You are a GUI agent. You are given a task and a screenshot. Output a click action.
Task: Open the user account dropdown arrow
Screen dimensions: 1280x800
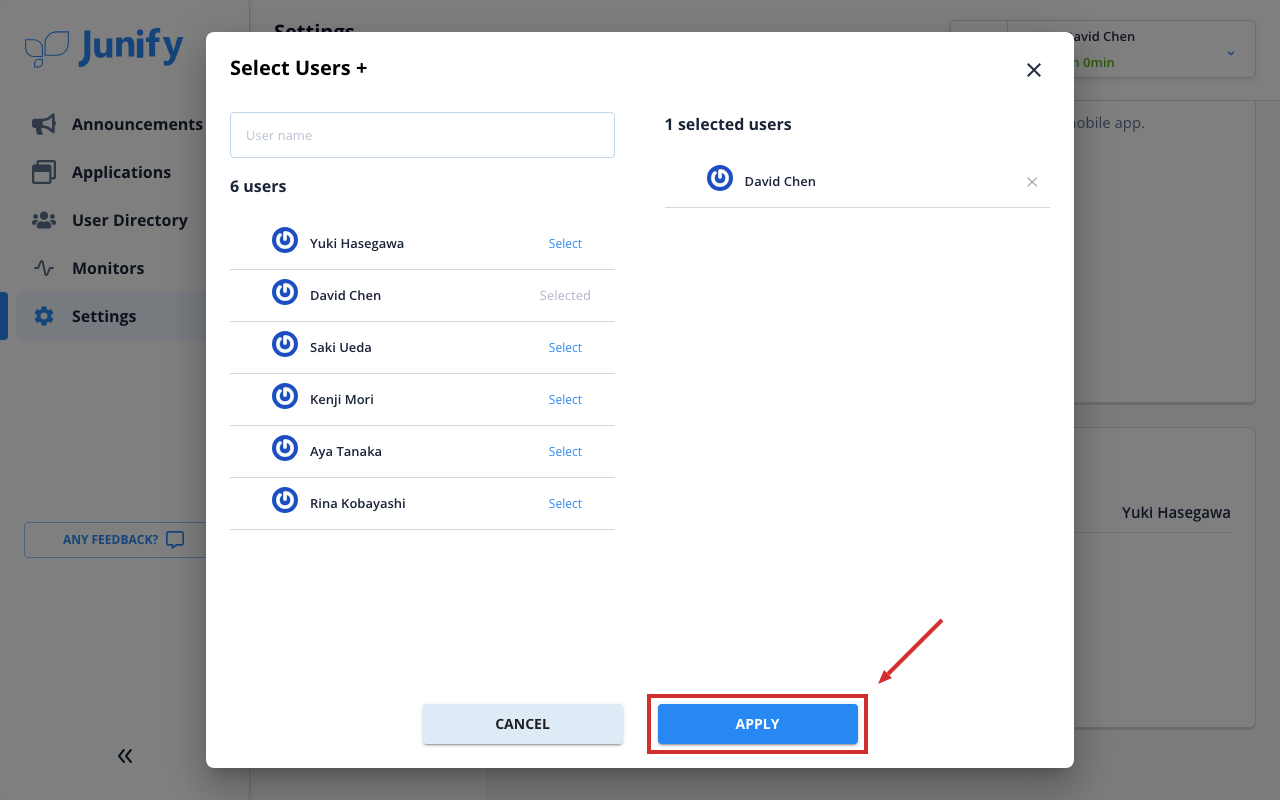coord(1231,52)
